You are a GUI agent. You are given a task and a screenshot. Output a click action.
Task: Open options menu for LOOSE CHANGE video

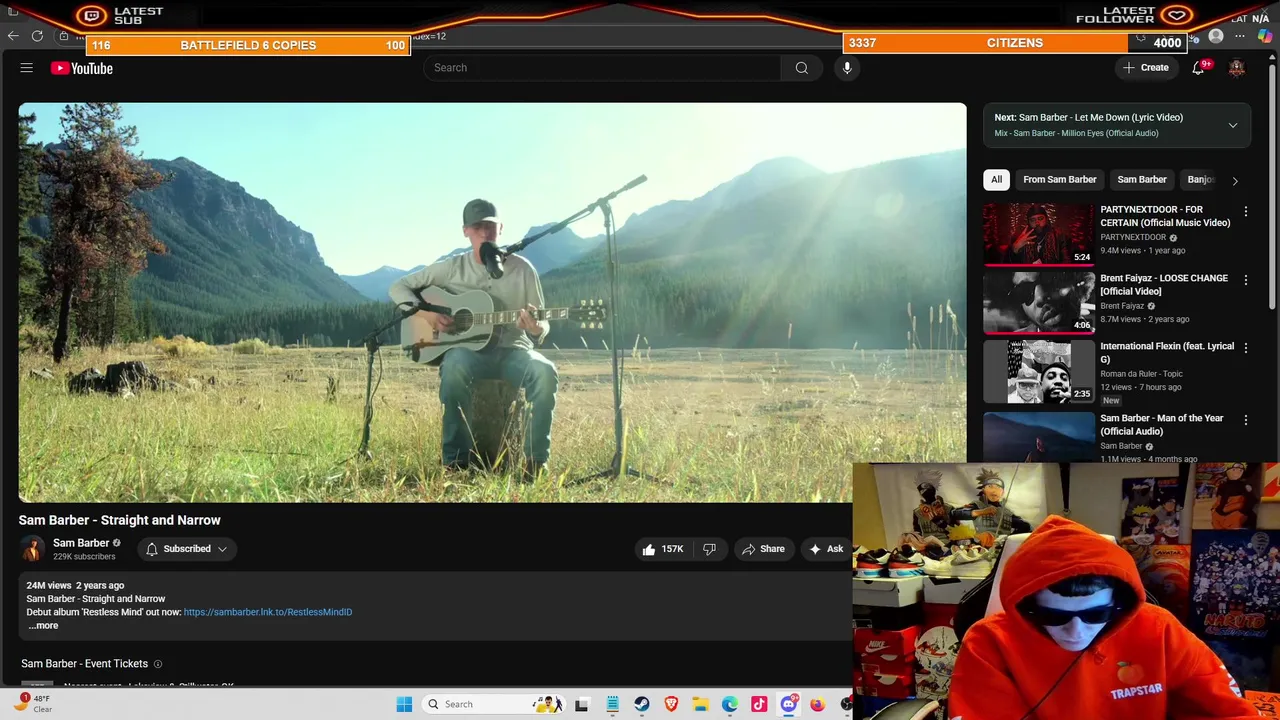[x=1246, y=280]
